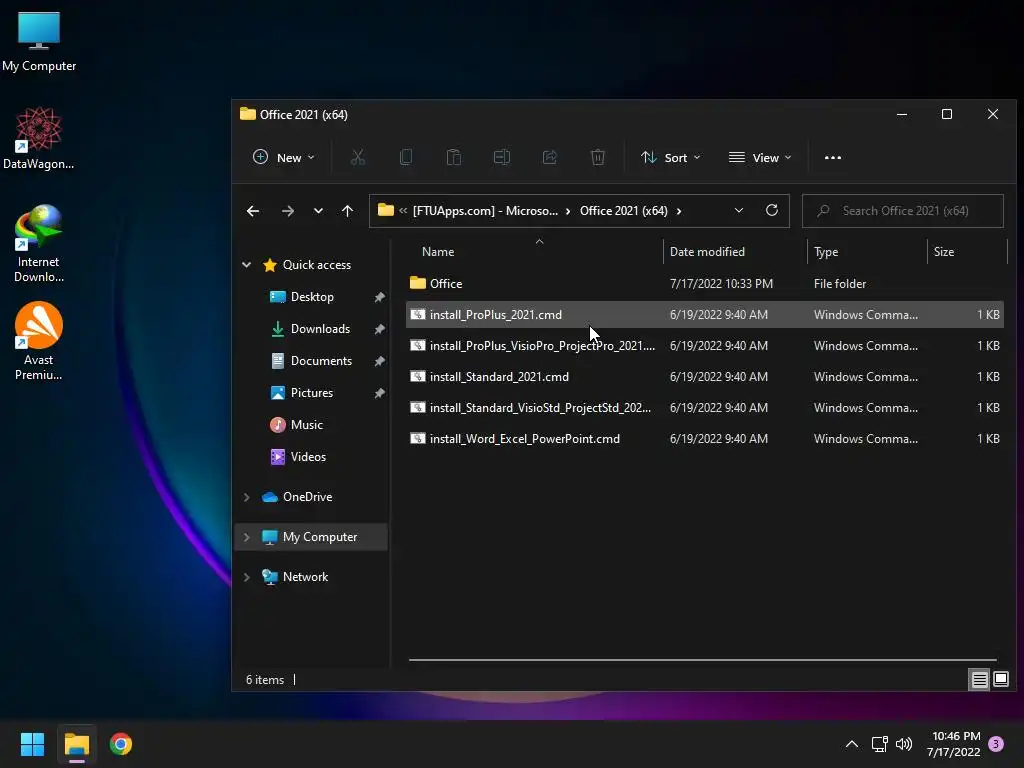Screen dimensions: 1024x768
Task: Open Quick access in navigation pane
Action: (x=316, y=264)
